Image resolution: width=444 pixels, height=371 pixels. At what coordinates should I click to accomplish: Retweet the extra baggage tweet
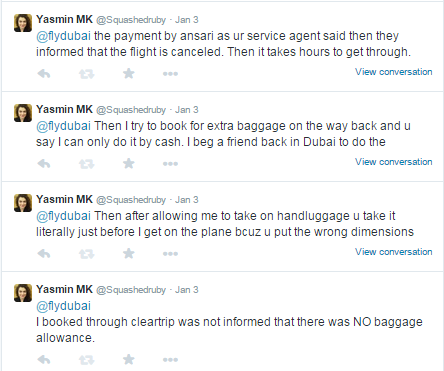coord(87,164)
